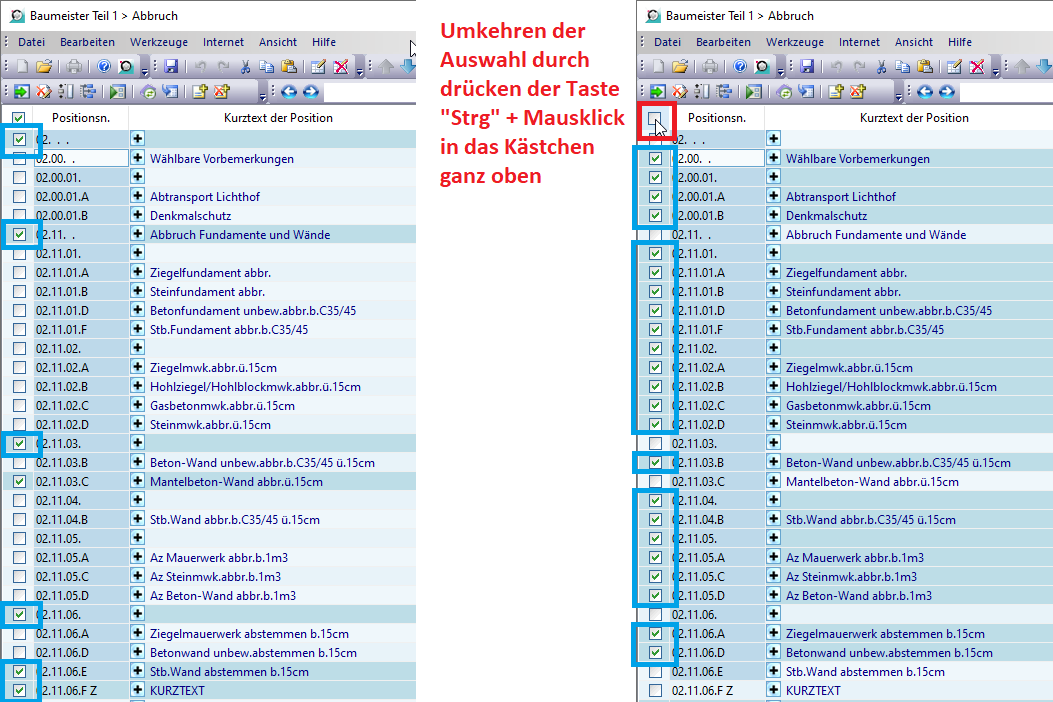Click Wählbare Vorbemerkungen text in right window

[857, 159]
